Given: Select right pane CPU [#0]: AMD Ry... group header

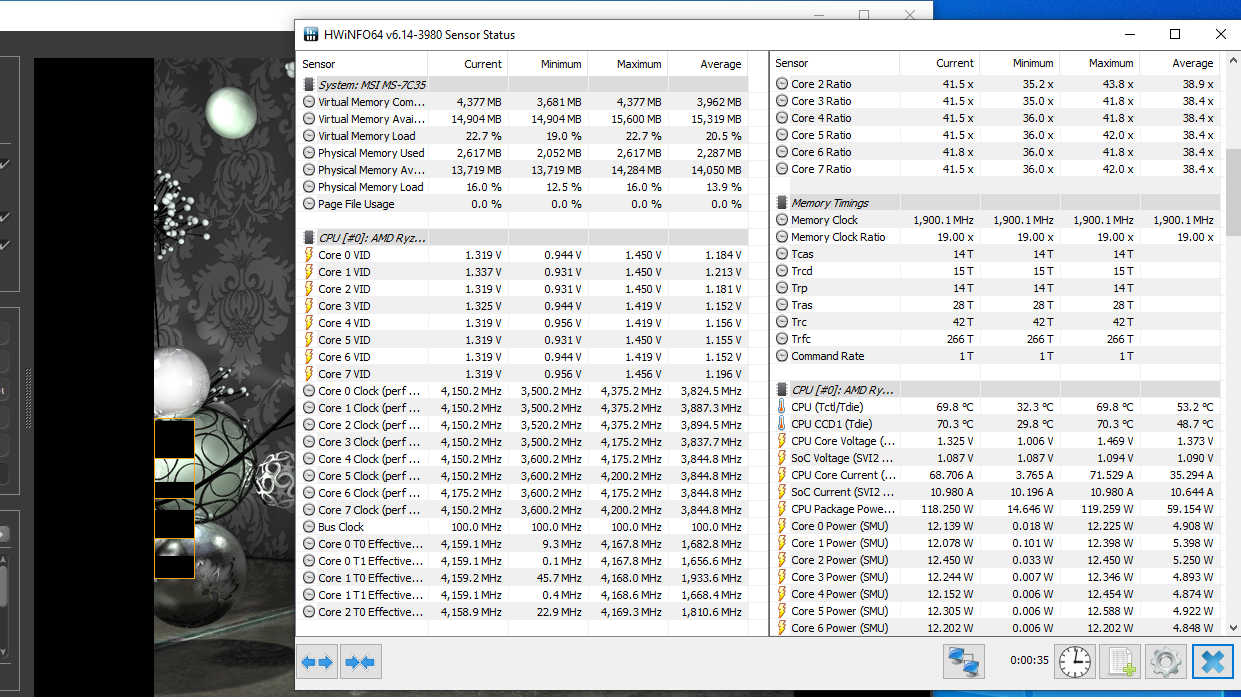Looking at the screenshot, I should 996,390.
